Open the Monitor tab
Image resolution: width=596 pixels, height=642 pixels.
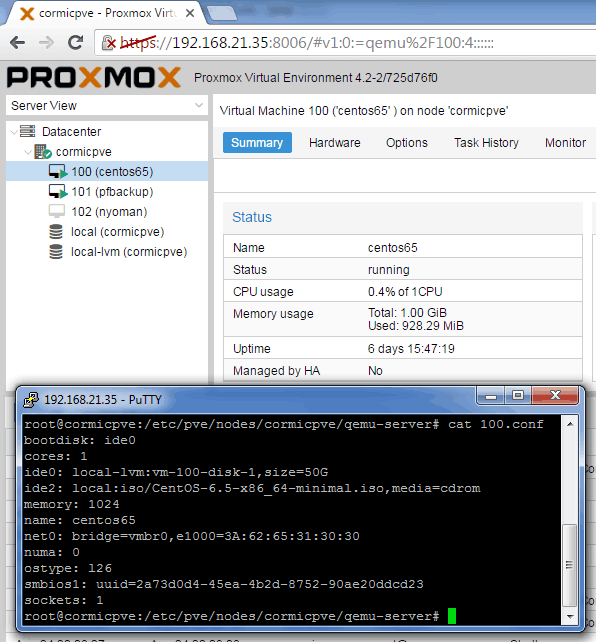pos(565,142)
